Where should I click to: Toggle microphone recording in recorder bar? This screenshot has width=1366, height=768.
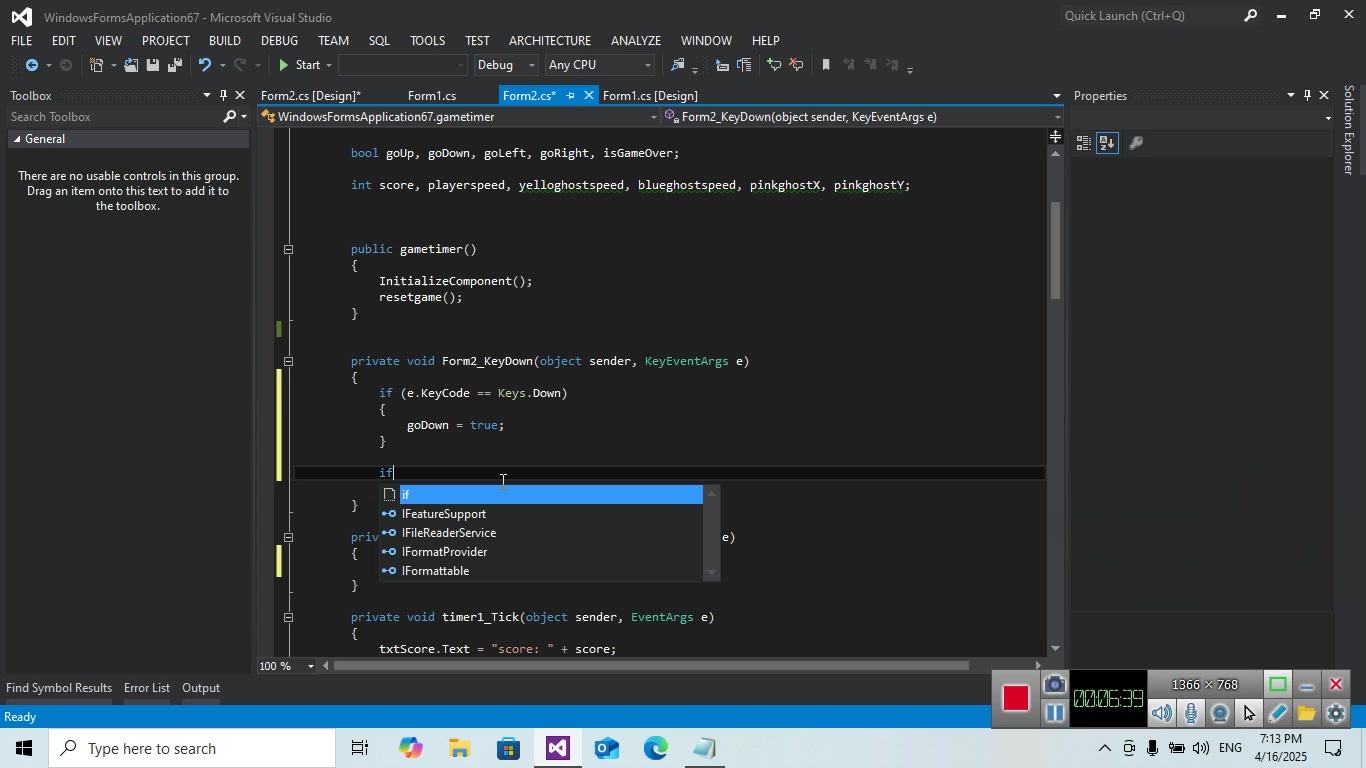pos(1190,713)
